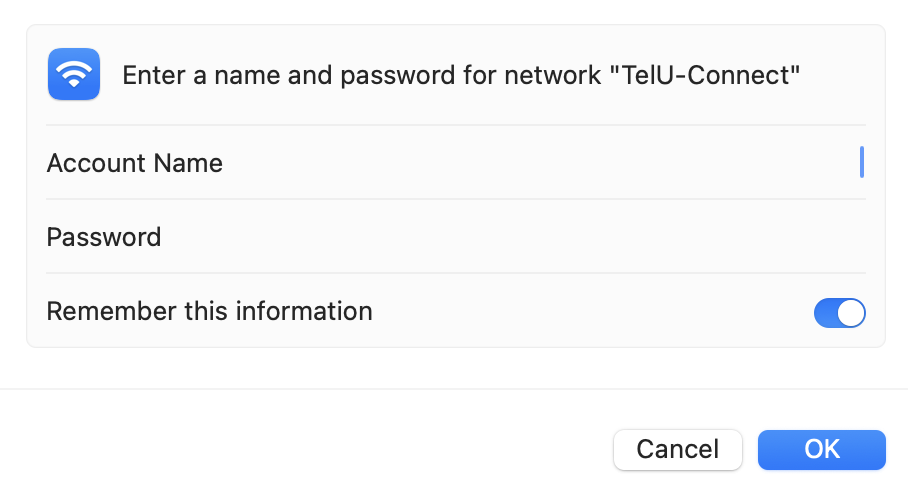The height and width of the screenshot is (500, 908).
Task: Click the blinking cursor in Account Name
Action: coord(862,162)
